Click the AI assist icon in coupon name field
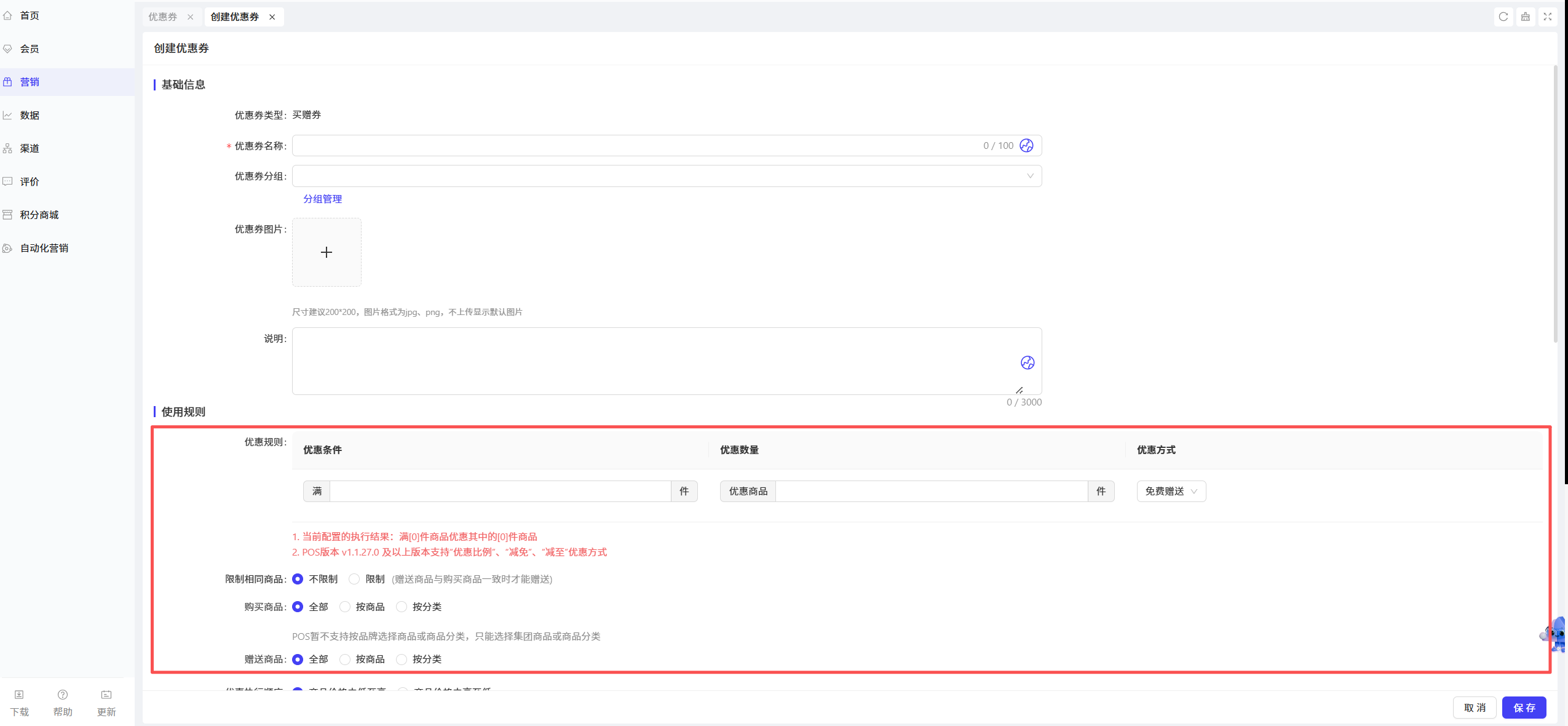This screenshot has width=1568, height=726. tap(1026, 145)
